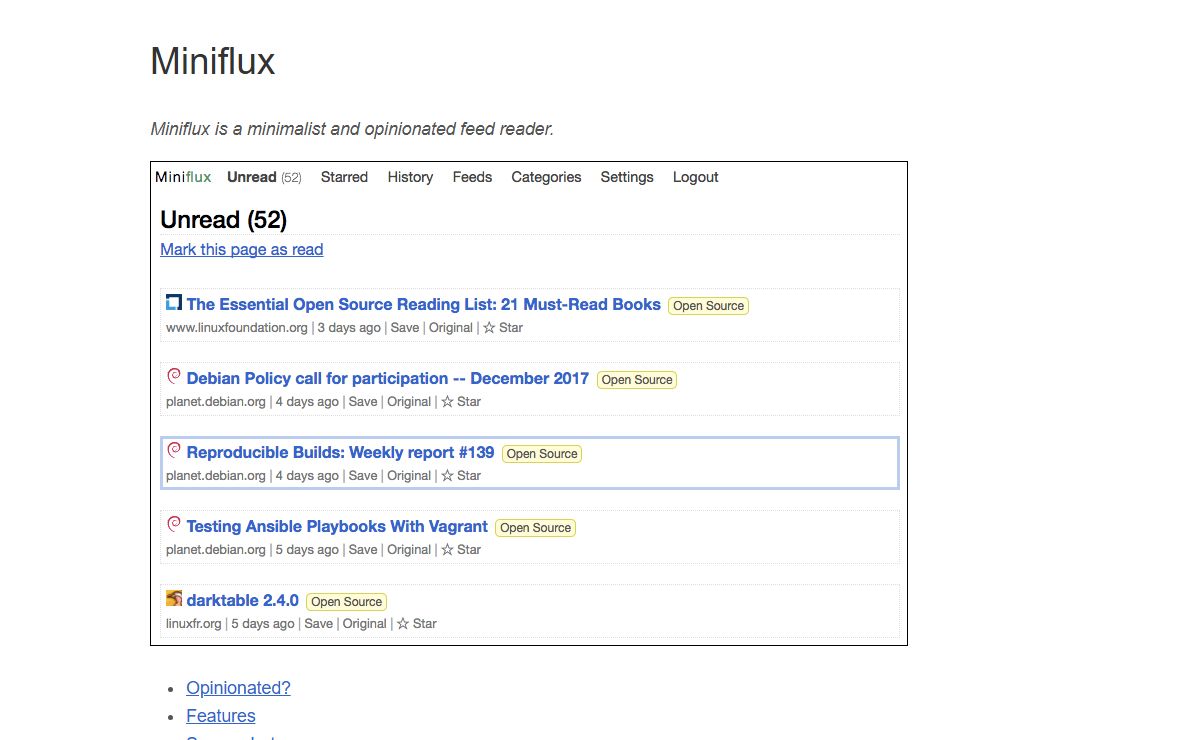The image size is (1200, 740).
Task: Click '4 days ago' on Debian Policy entry
Action: (307, 402)
